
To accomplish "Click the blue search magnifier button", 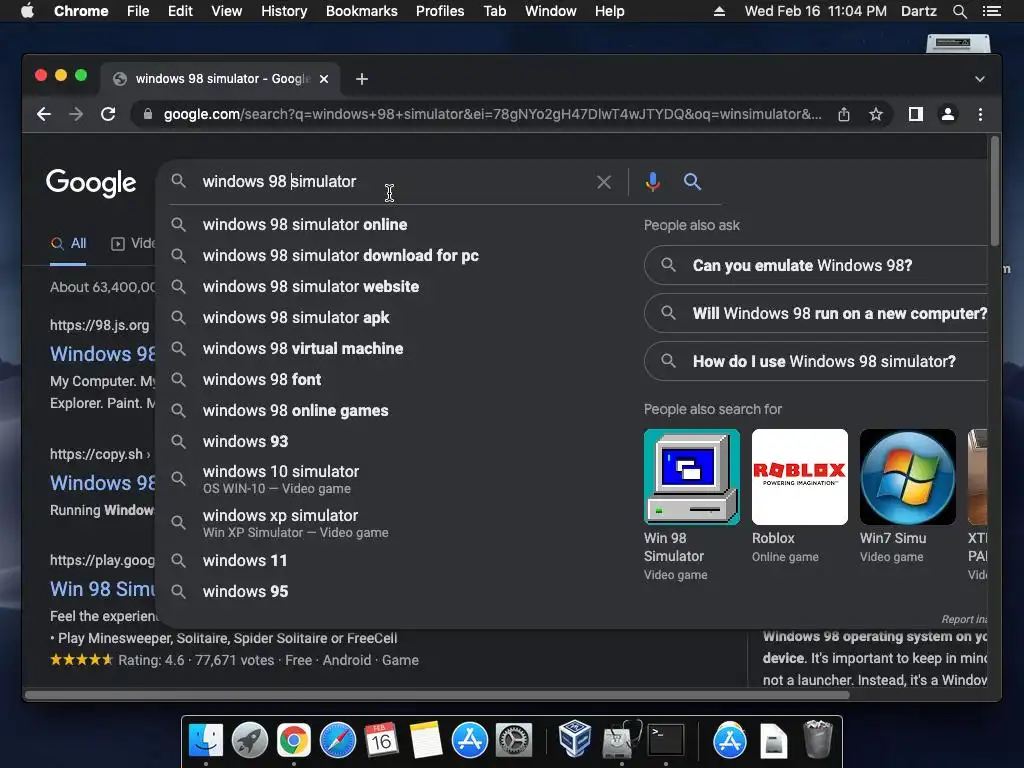I will click(692, 182).
